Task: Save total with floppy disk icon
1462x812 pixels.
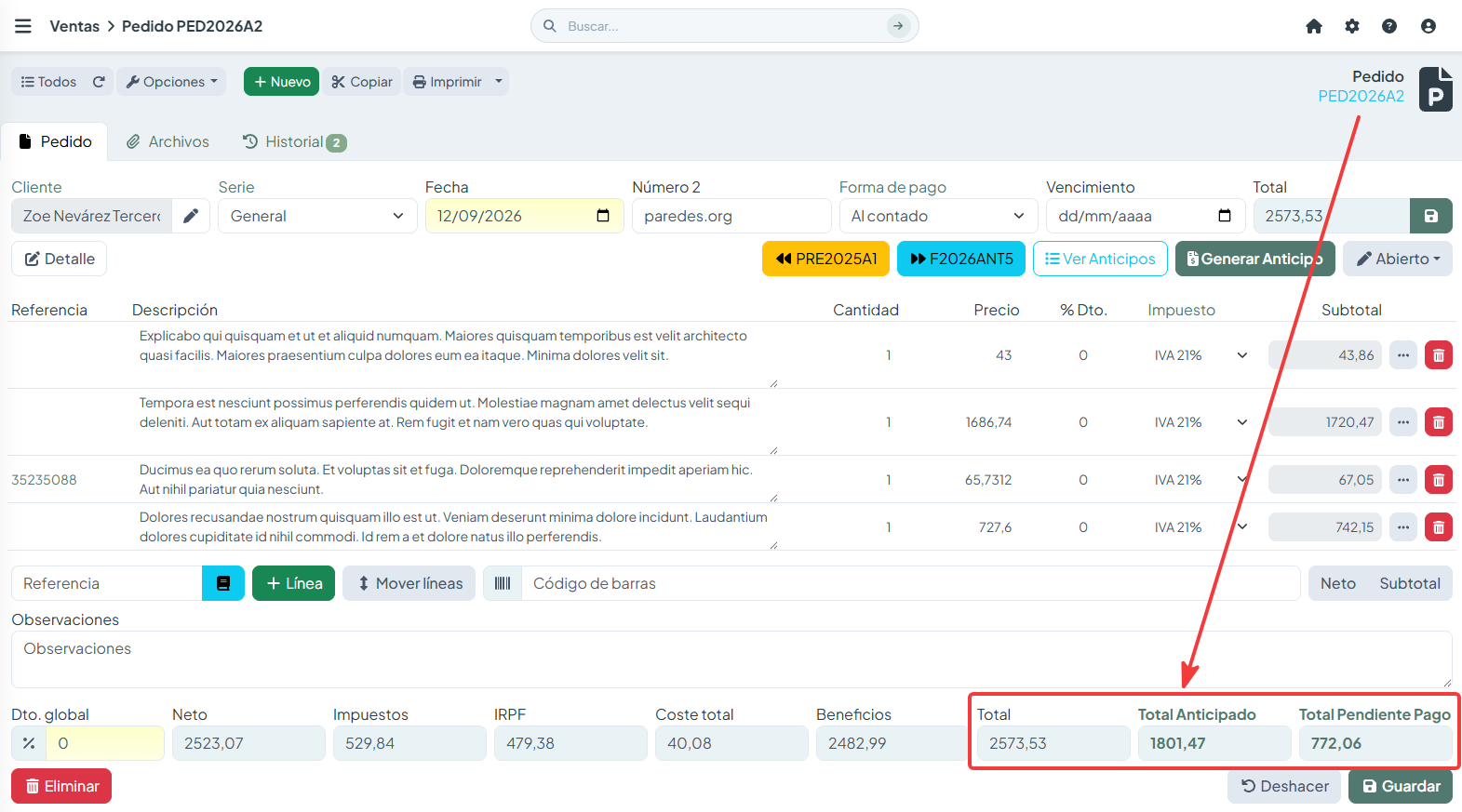Action: click(1431, 216)
